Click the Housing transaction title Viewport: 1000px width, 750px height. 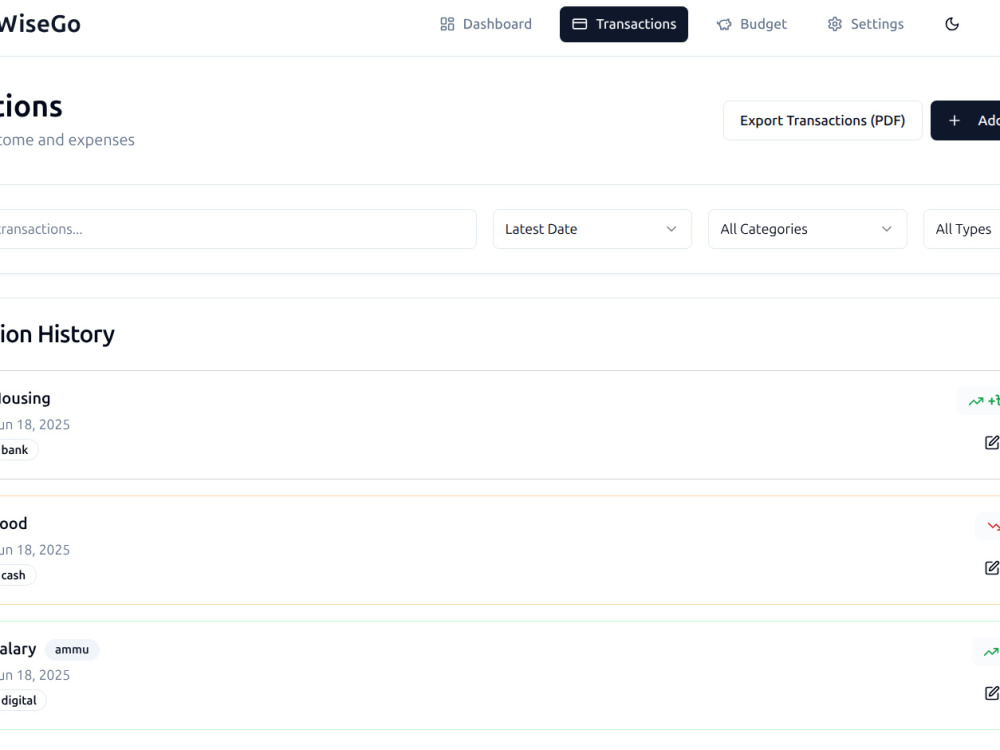[x=25, y=399]
